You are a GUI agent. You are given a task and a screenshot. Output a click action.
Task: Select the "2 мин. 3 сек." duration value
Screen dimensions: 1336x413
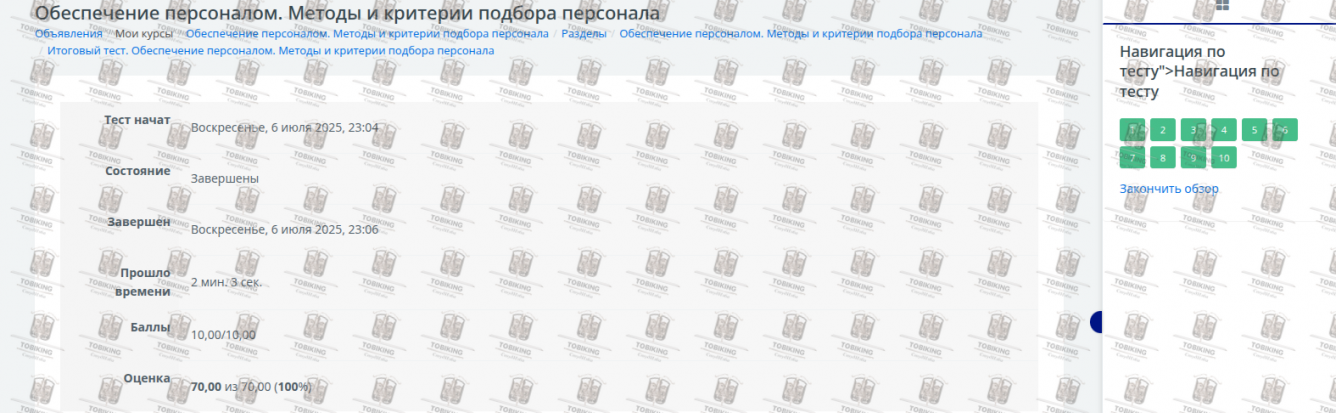226,283
